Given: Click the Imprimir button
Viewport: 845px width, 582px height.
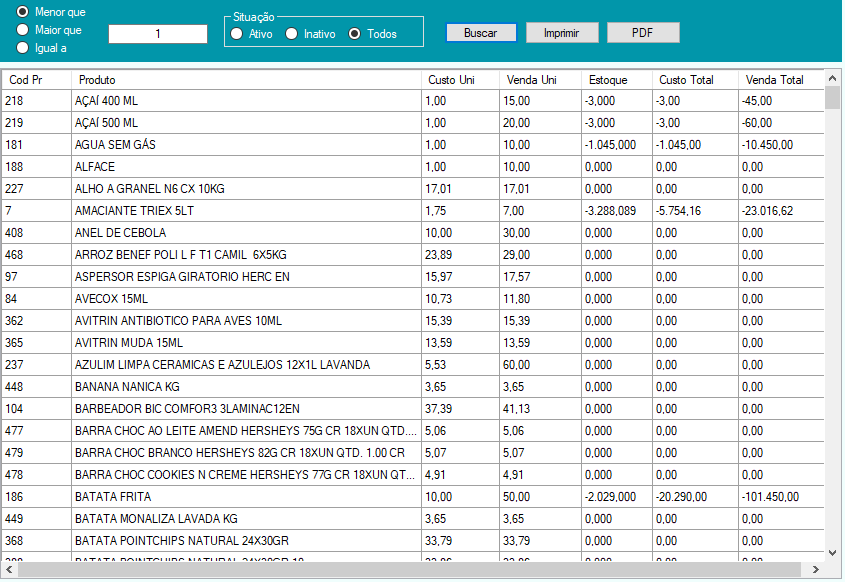Looking at the screenshot, I should [562, 32].
